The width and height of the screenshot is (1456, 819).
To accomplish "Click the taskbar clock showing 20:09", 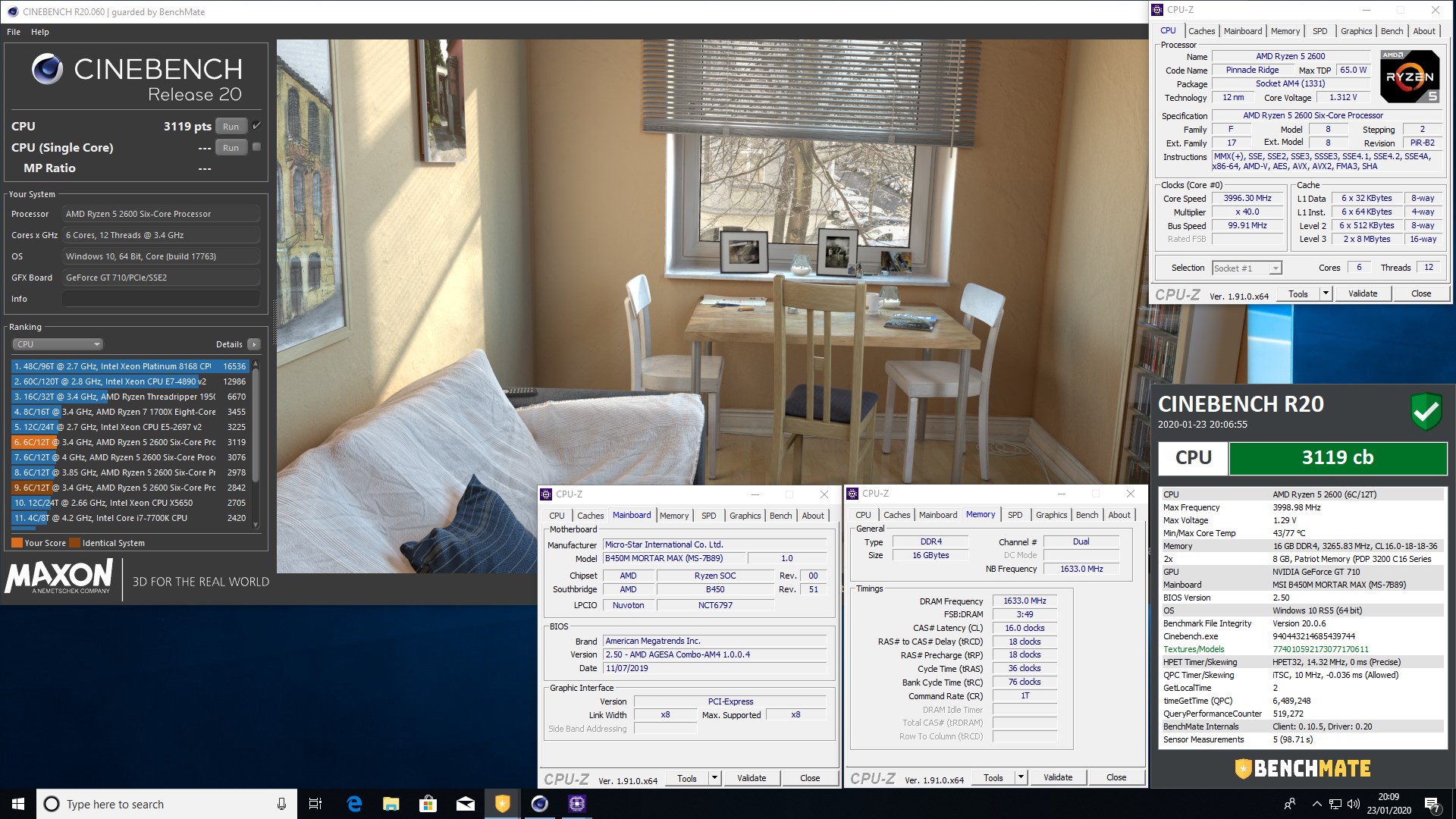I will pos(1389,804).
